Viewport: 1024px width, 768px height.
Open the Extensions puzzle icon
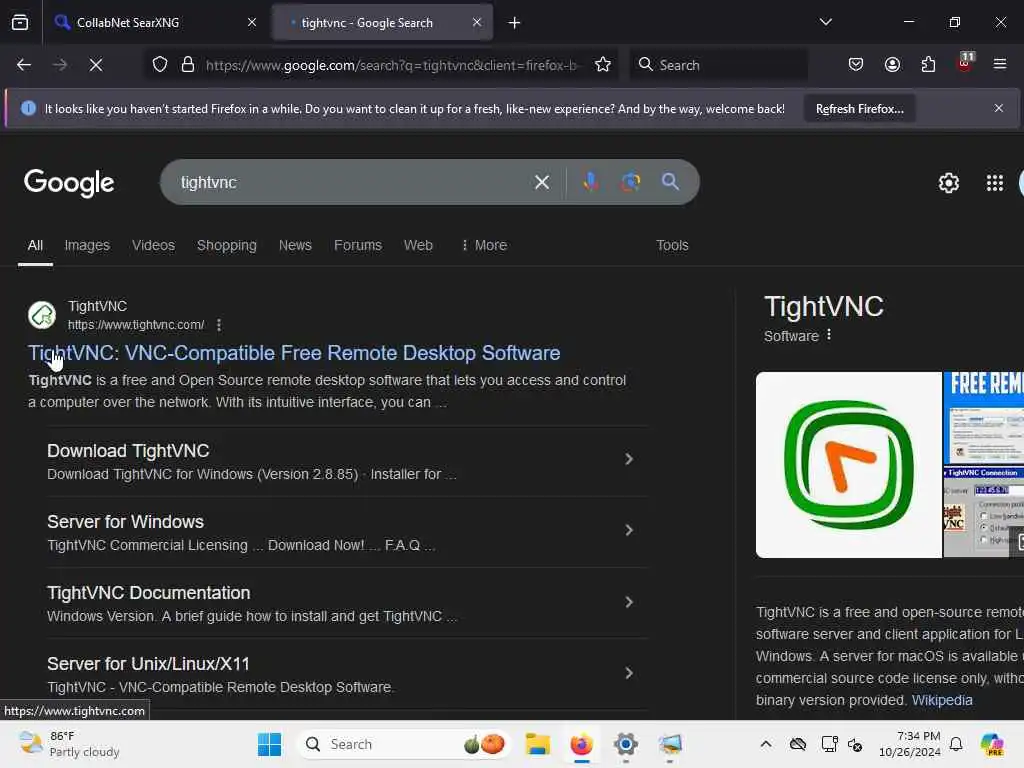click(928, 65)
